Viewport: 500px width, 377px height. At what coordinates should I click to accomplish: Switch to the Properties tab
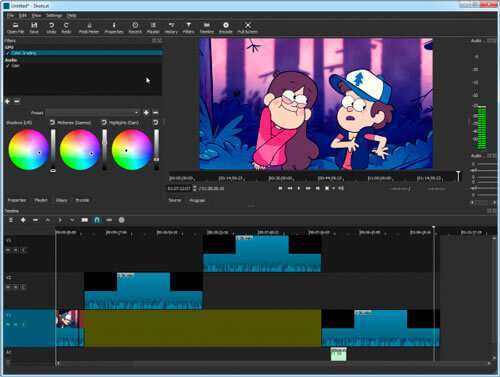click(17, 200)
